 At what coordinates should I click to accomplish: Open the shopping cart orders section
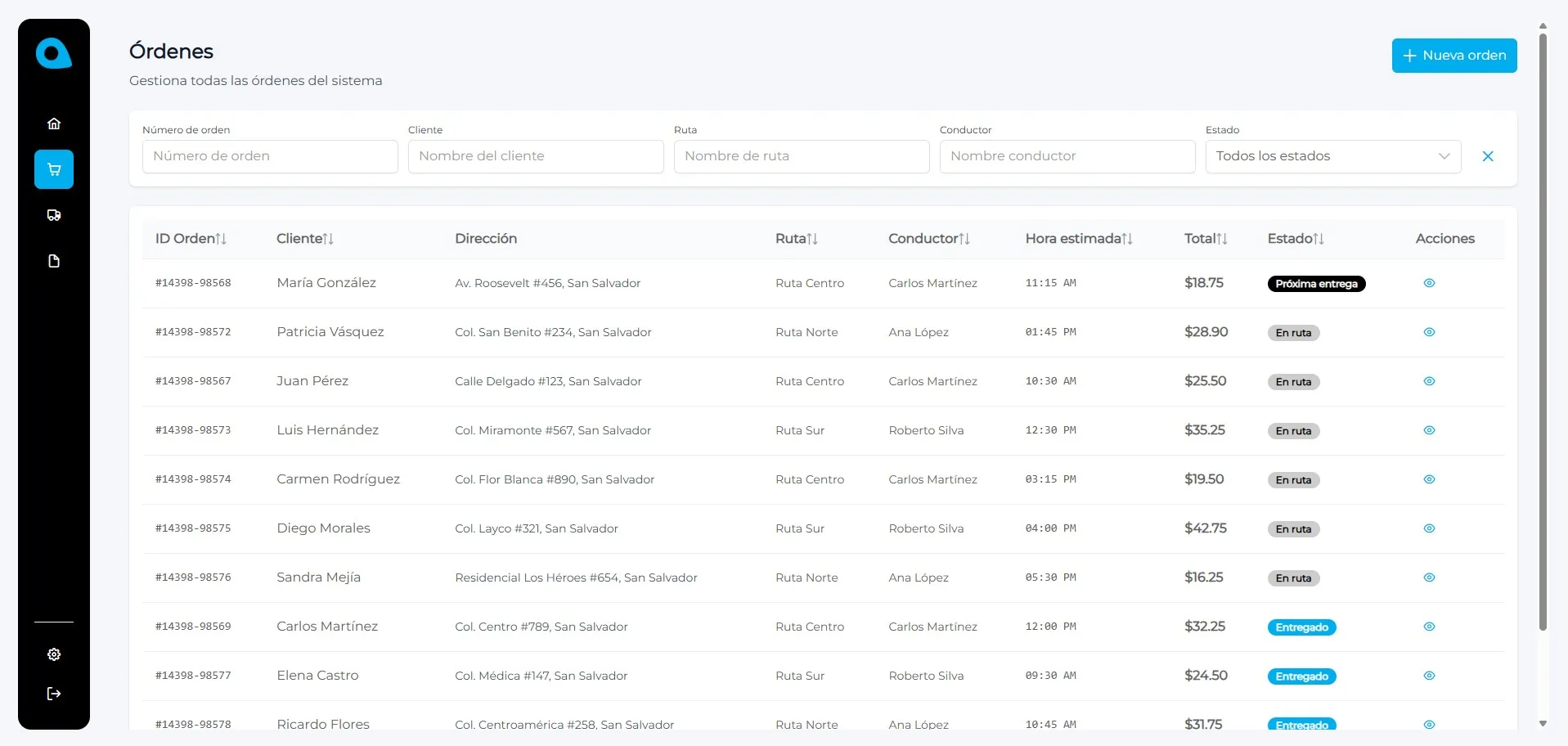click(x=54, y=169)
